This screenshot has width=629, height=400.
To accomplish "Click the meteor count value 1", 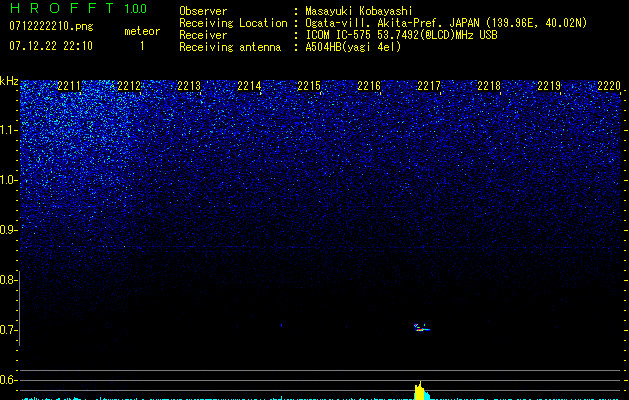I will tap(142, 46).
